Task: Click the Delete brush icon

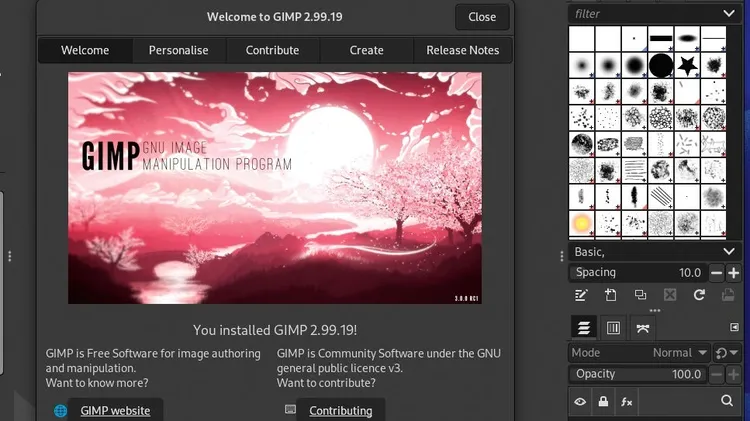Action: click(x=670, y=295)
